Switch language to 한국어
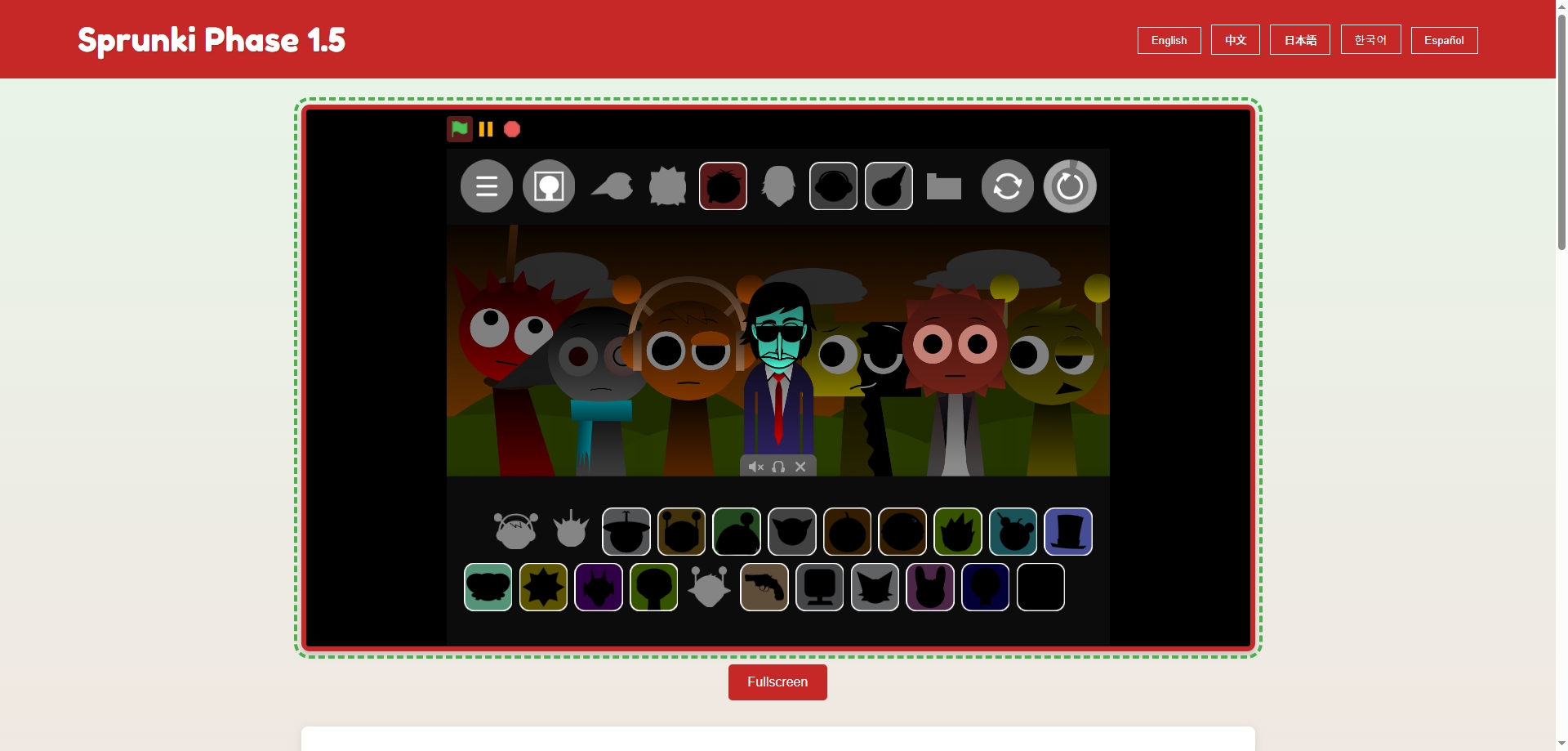Screen dimensions: 1568x751 pyautogui.click(x=1369, y=39)
